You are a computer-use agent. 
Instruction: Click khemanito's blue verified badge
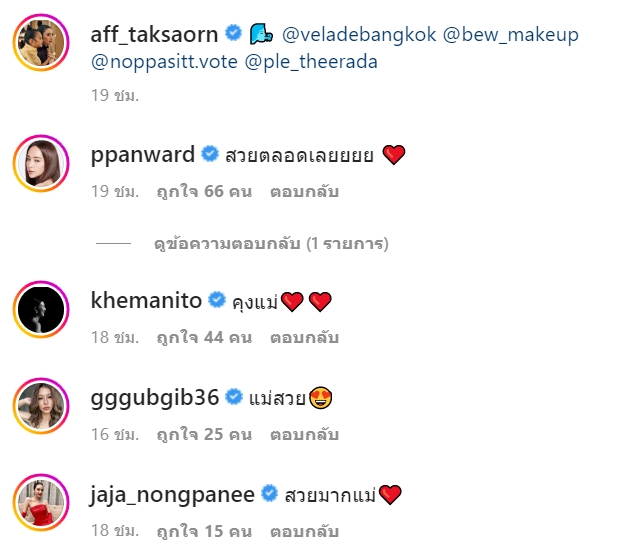217,300
